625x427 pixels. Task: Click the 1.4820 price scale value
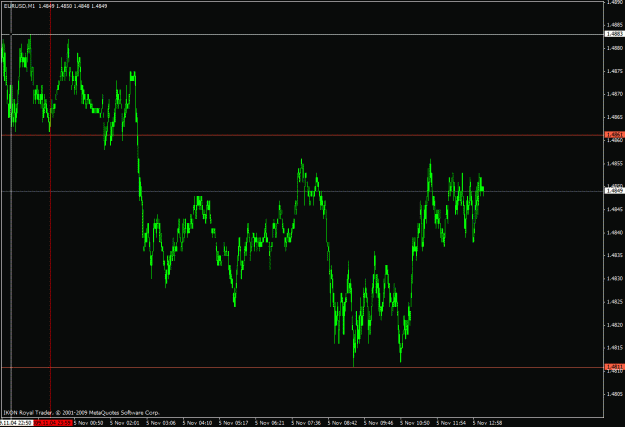pyautogui.click(x=615, y=325)
